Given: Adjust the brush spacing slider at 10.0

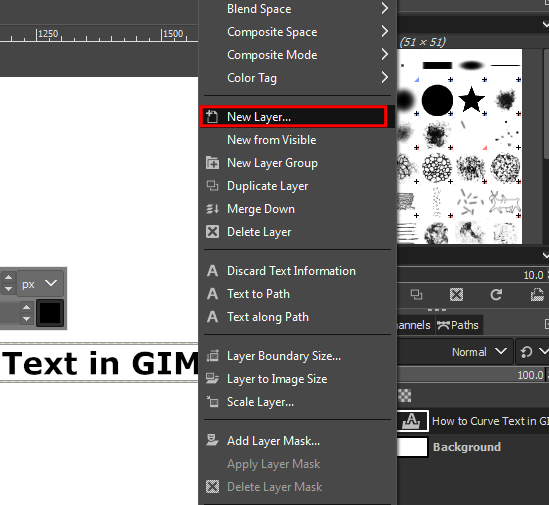Looking at the screenshot, I should pos(471,275).
